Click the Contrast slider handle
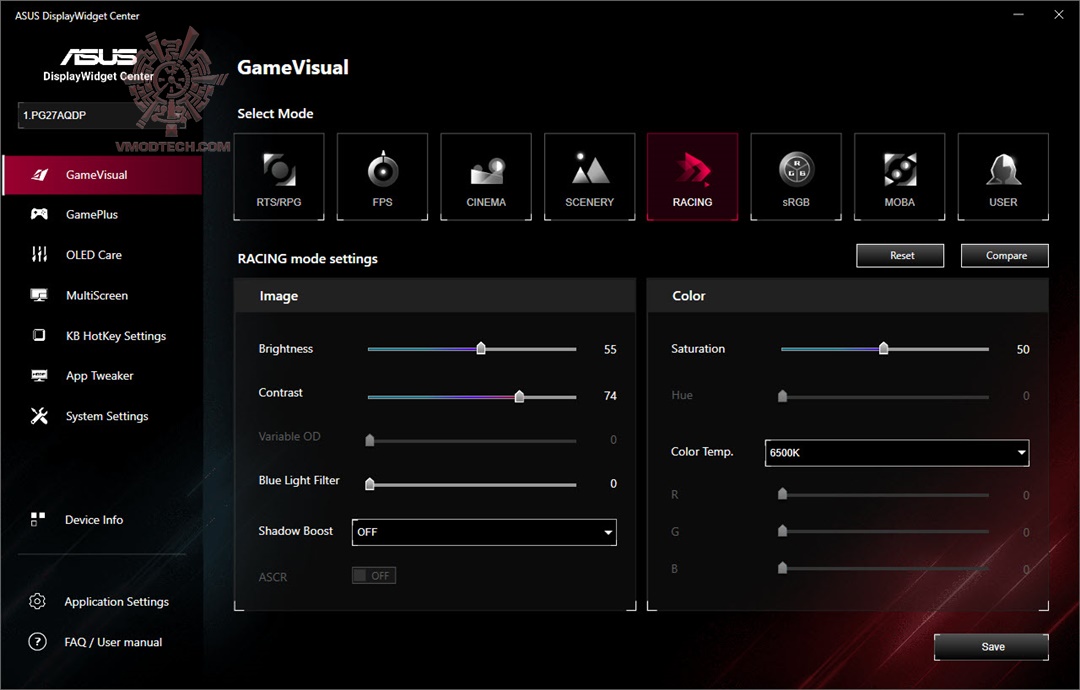 click(x=519, y=396)
